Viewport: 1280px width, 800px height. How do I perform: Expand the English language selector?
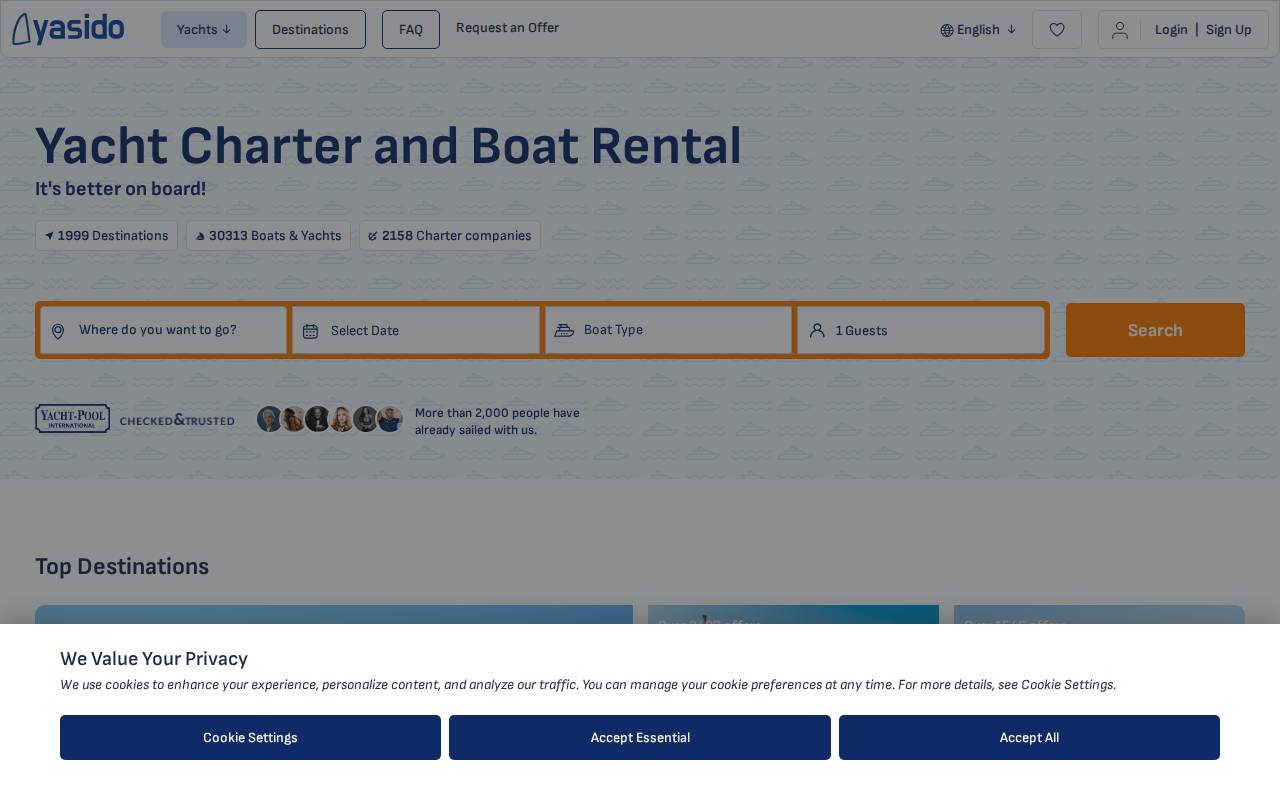pyautogui.click(x=978, y=30)
